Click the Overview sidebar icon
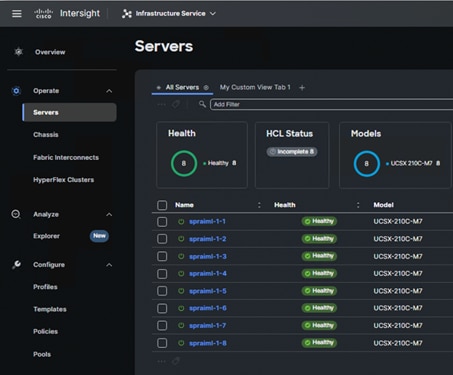The width and height of the screenshot is (453, 375). point(19,52)
